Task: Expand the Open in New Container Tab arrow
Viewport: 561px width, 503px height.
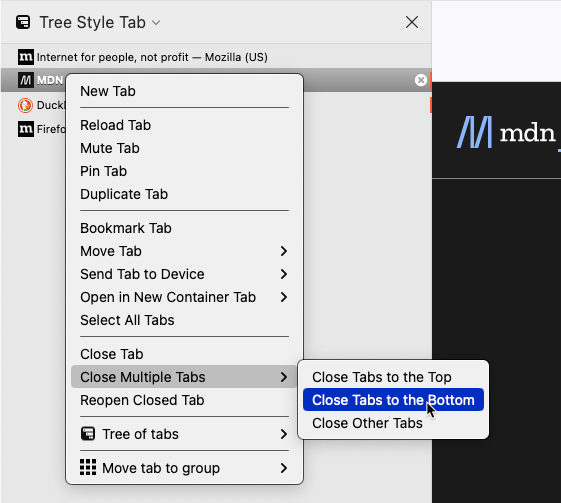Action: click(284, 297)
